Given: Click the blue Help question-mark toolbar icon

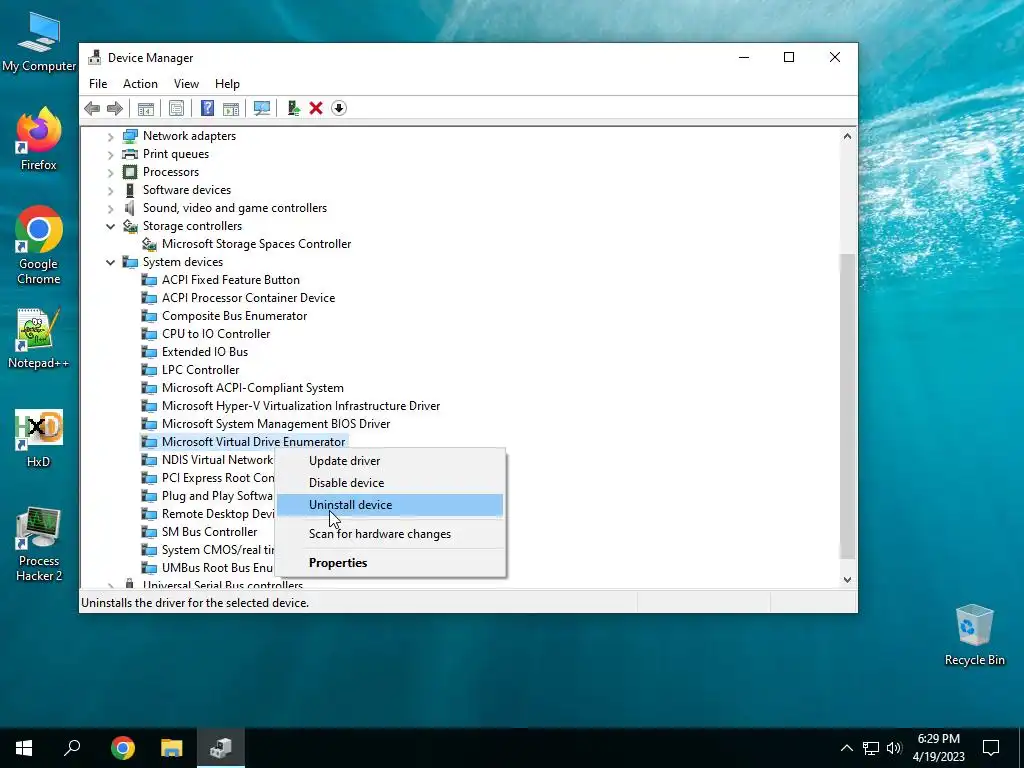Looking at the screenshot, I should point(207,108).
